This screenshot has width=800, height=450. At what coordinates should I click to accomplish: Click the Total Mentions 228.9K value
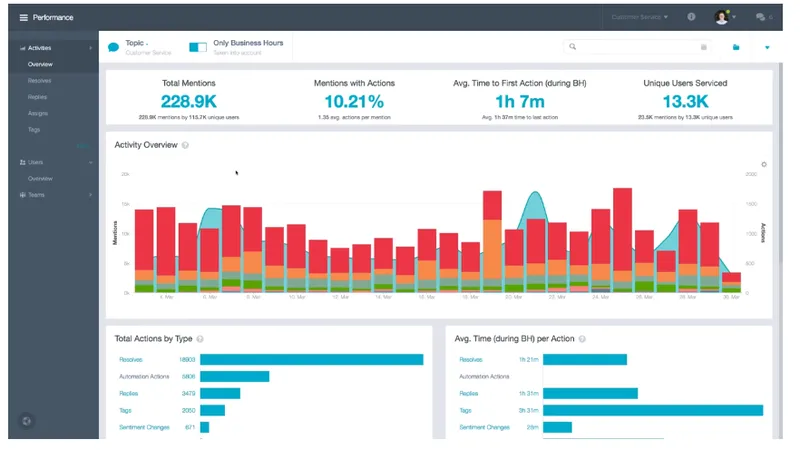(189, 102)
